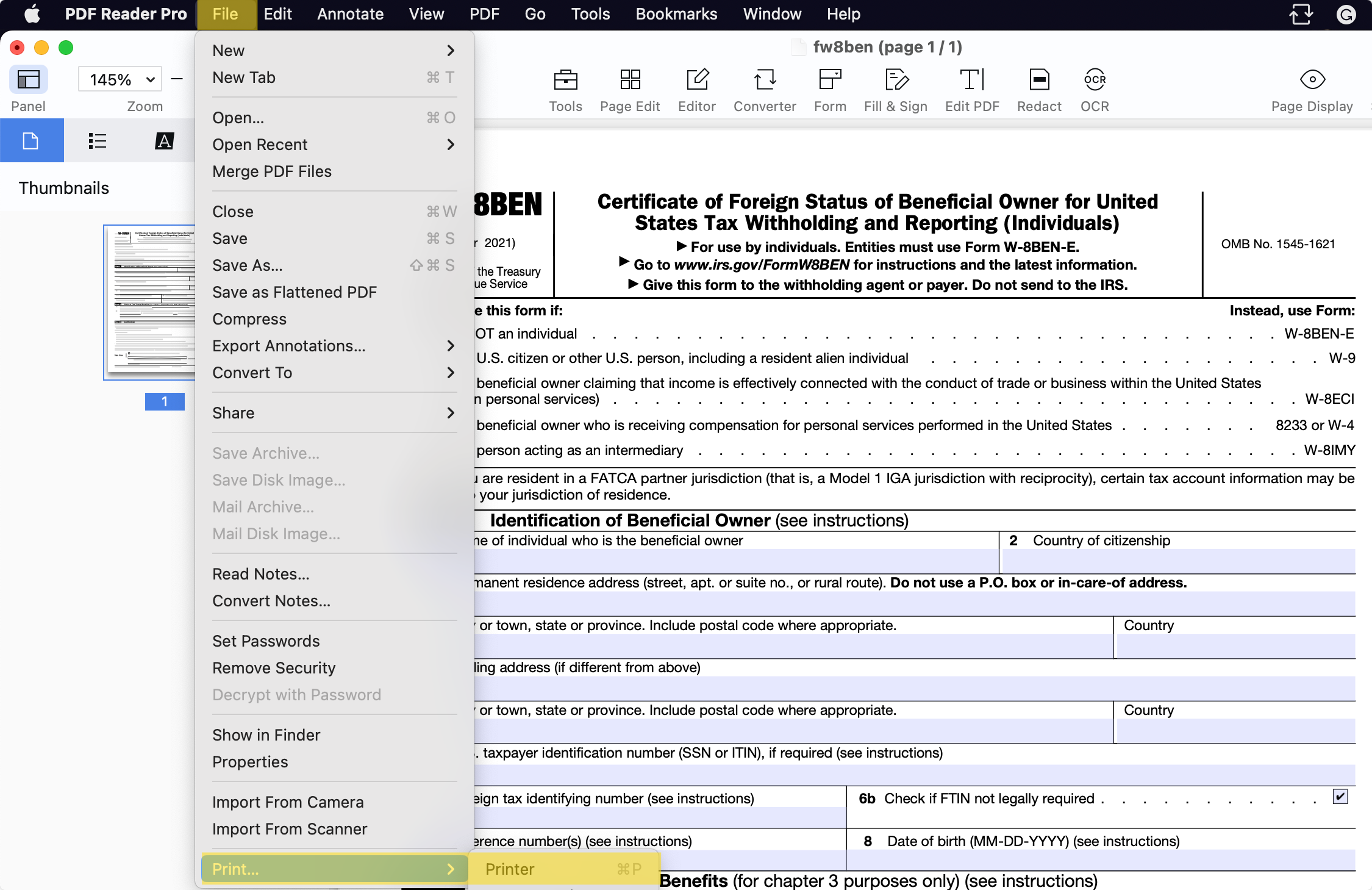
Task: Open the 145% zoom dropdown
Action: tap(120, 79)
